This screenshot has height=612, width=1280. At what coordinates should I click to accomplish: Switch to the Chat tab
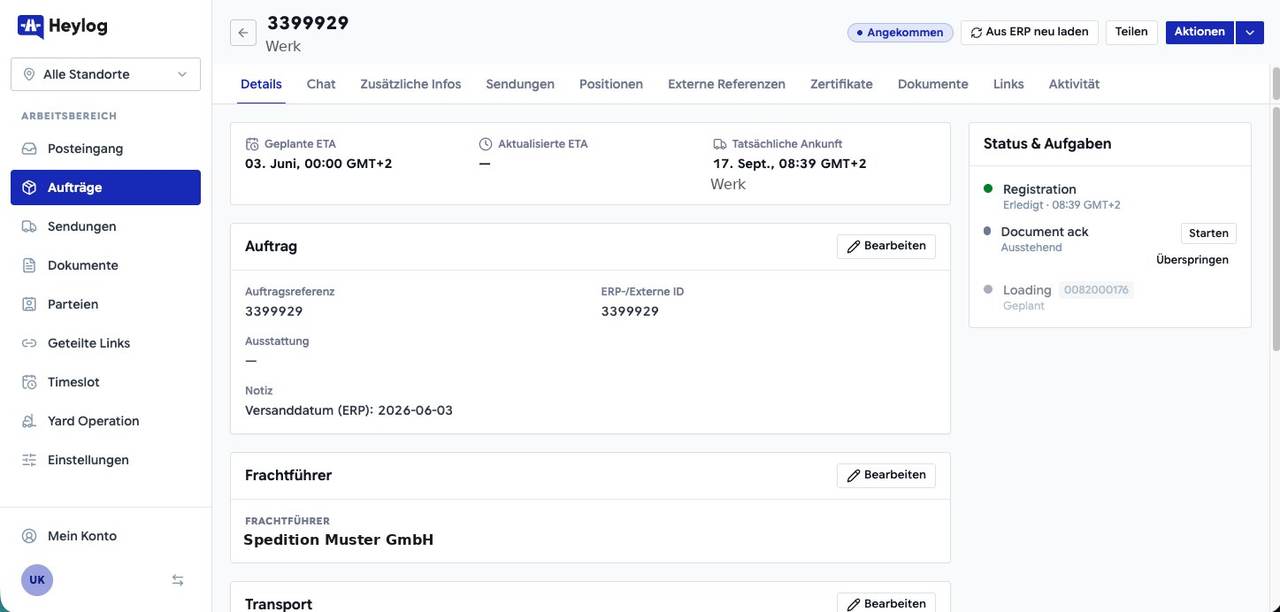321,84
